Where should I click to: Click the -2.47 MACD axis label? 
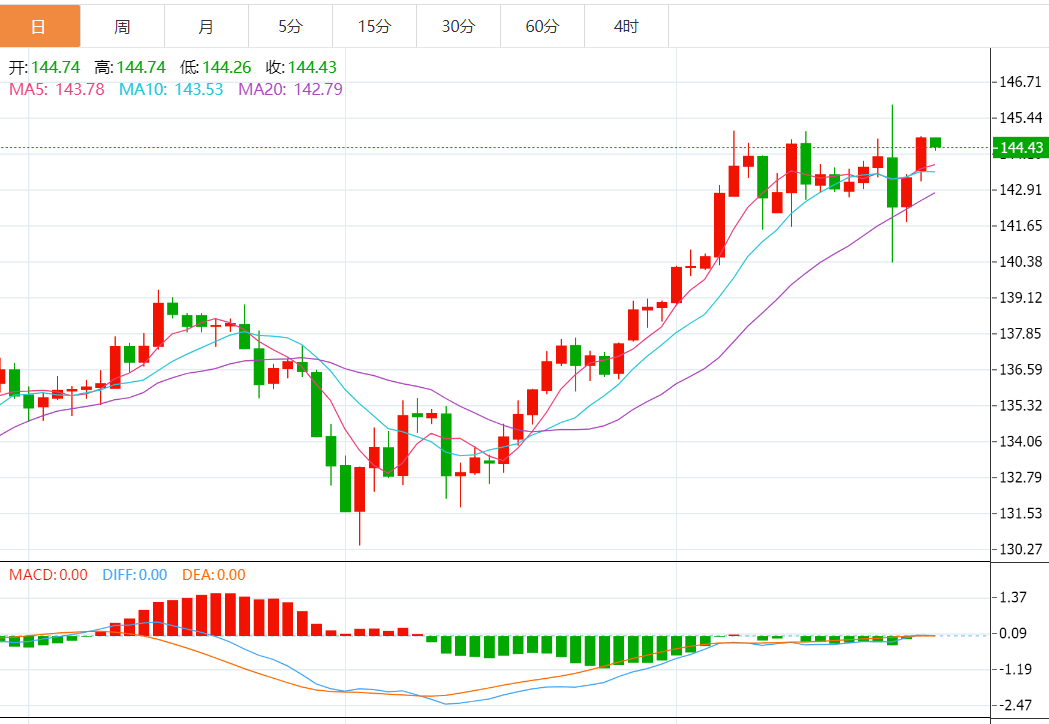point(1016,705)
